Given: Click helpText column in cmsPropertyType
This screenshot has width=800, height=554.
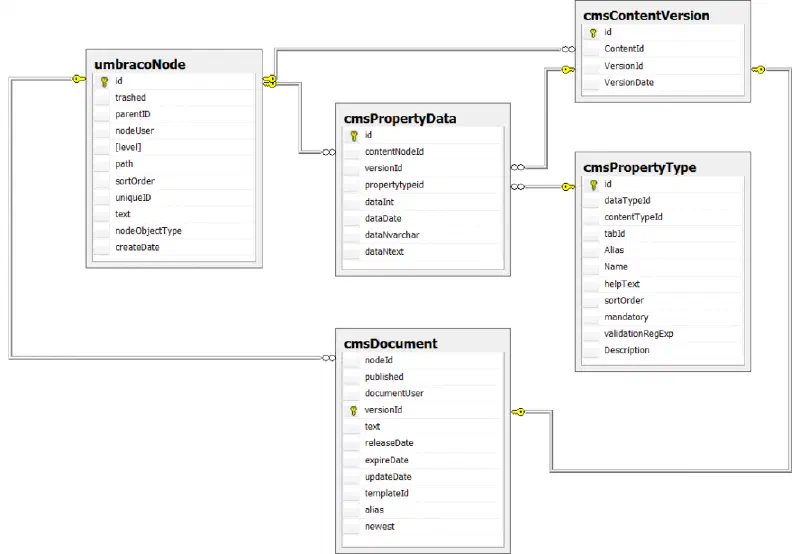Looking at the screenshot, I should coord(662,284).
